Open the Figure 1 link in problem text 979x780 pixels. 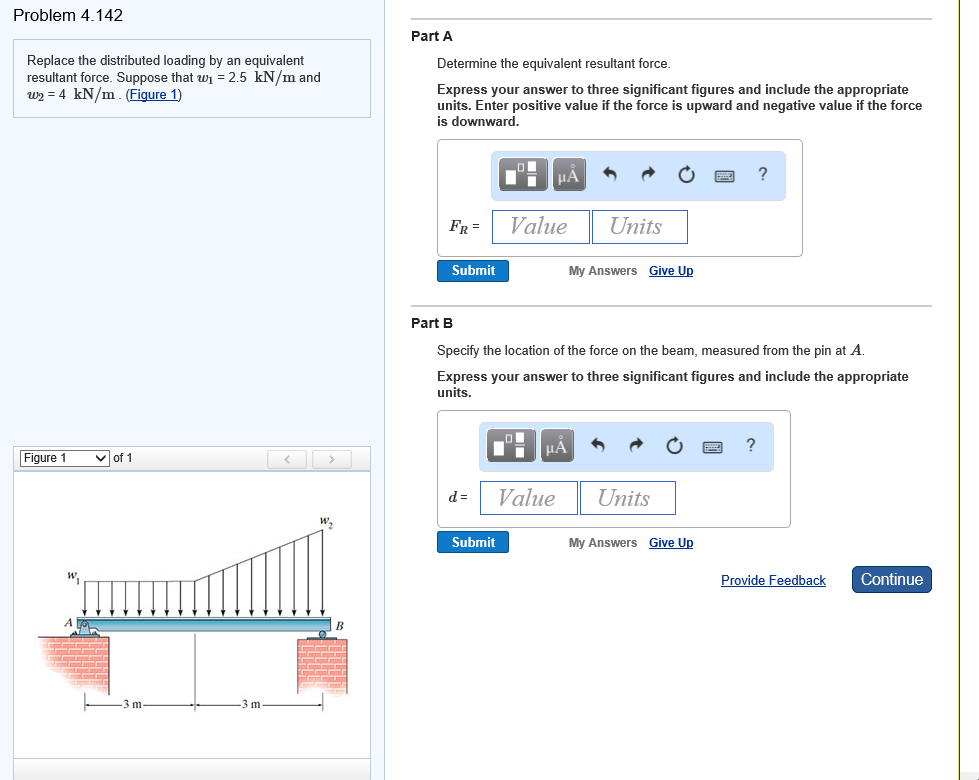(154, 94)
